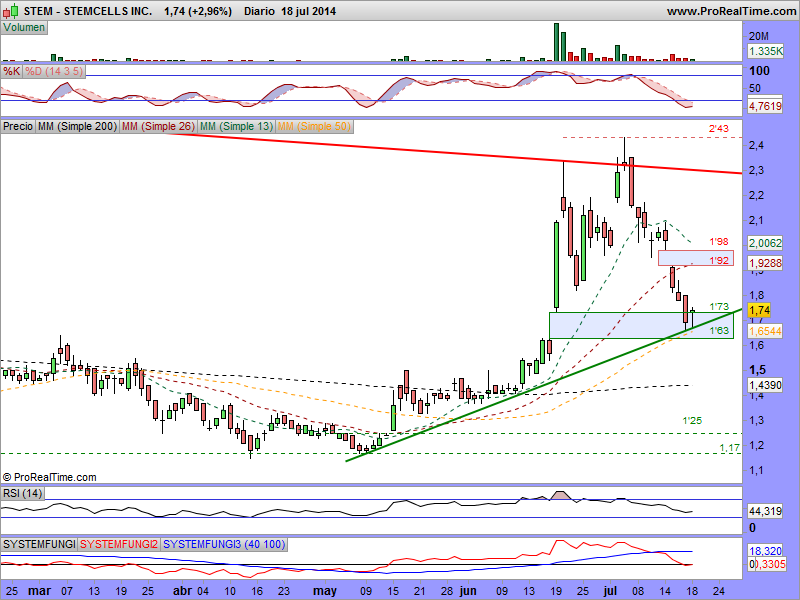Click the jun month label on time axis
The height and width of the screenshot is (600, 800).
click(x=468, y=591)
